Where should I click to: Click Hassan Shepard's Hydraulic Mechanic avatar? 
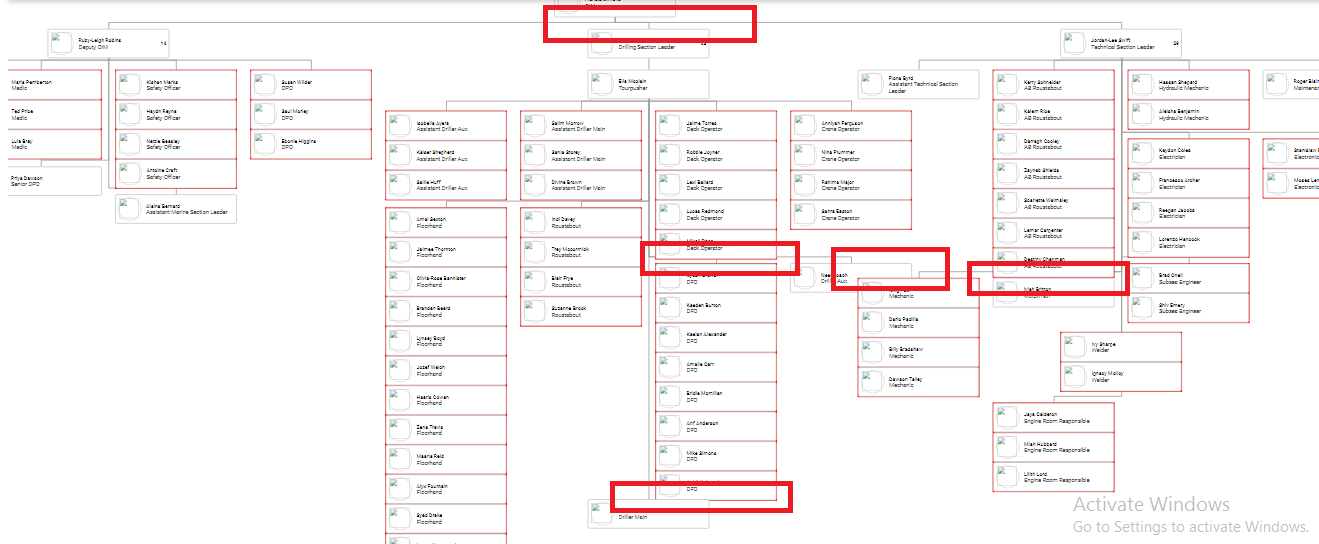click(1142, 84)
